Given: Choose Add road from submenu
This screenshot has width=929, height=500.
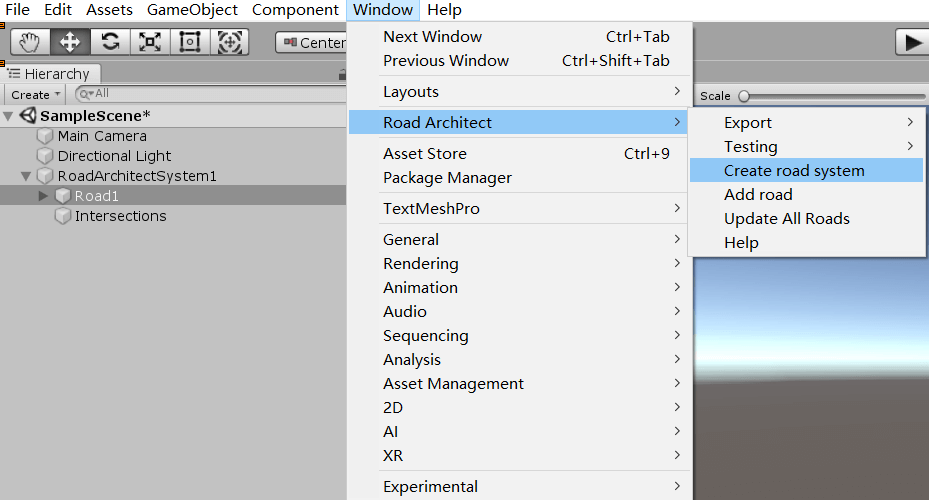Looking at the screenshot, I should (x=758, y=195).
